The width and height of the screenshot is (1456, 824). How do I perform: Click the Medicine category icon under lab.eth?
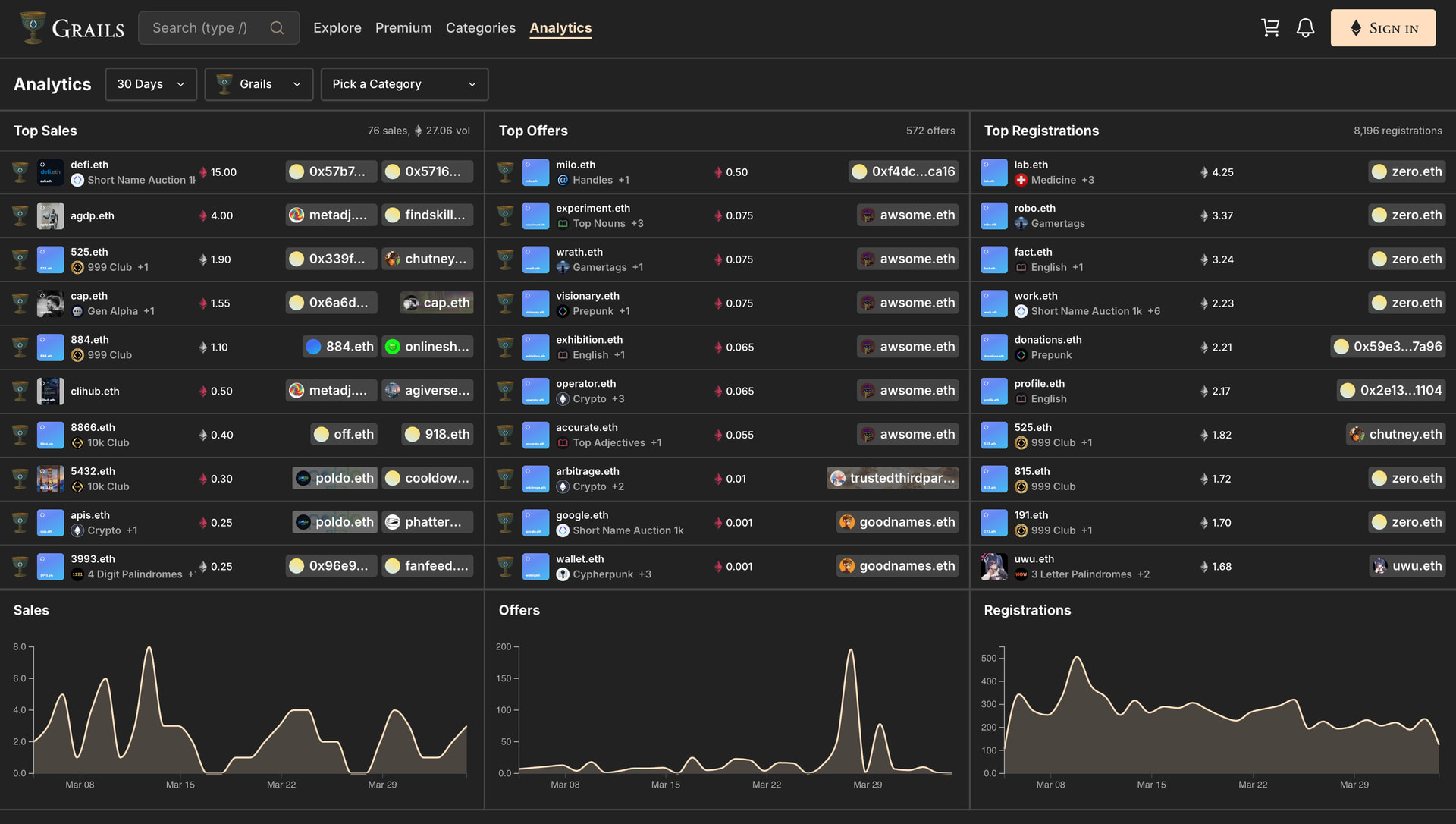[x=1021, y=180]
